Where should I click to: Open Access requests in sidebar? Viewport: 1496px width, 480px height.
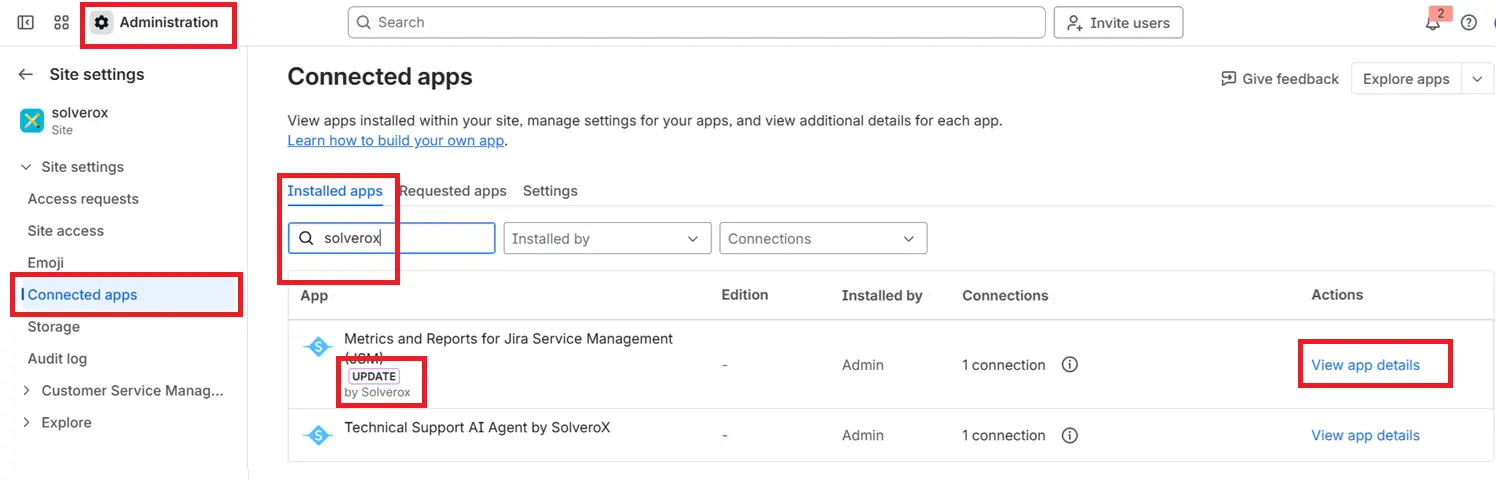coord(83,199)
